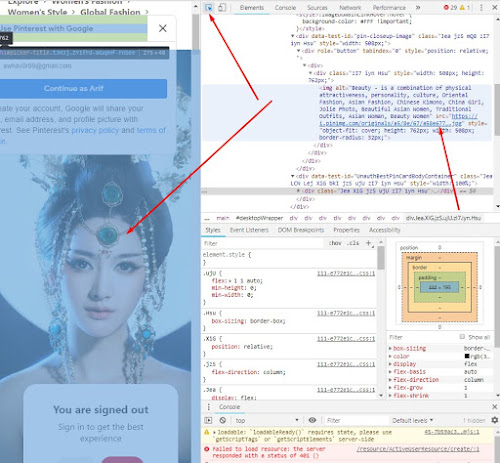This screenshot has width=500, height=463.
Task: Activate the inspect element picker icon
Action: coord(209,7)
